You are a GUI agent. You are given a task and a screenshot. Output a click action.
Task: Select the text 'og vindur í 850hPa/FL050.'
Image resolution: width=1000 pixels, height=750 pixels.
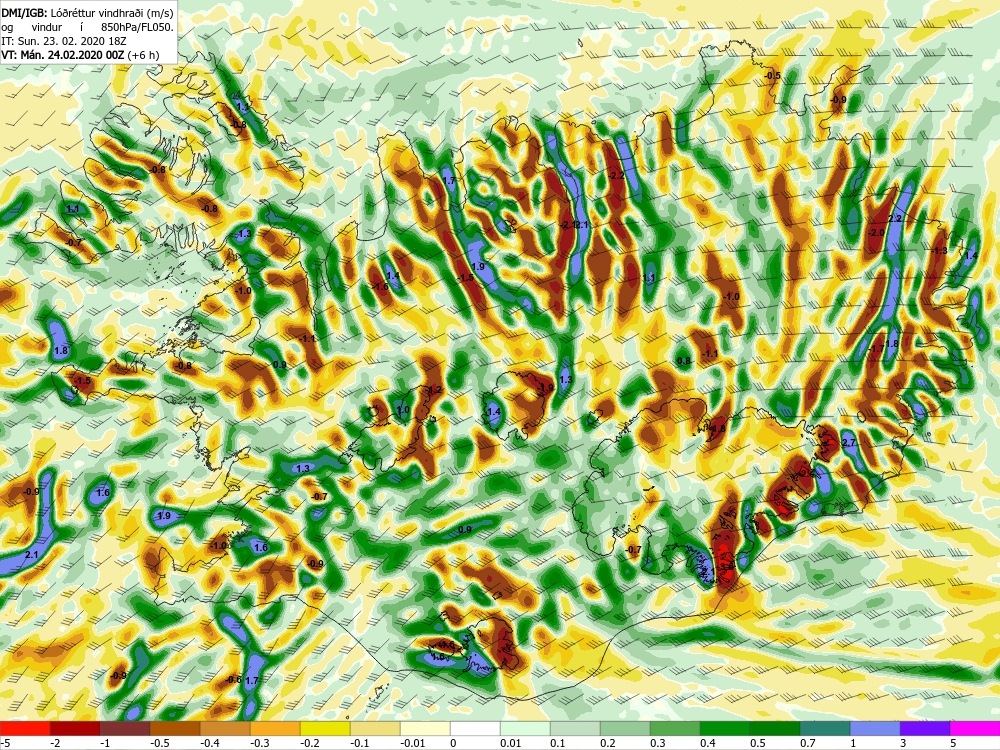[87, 27]
